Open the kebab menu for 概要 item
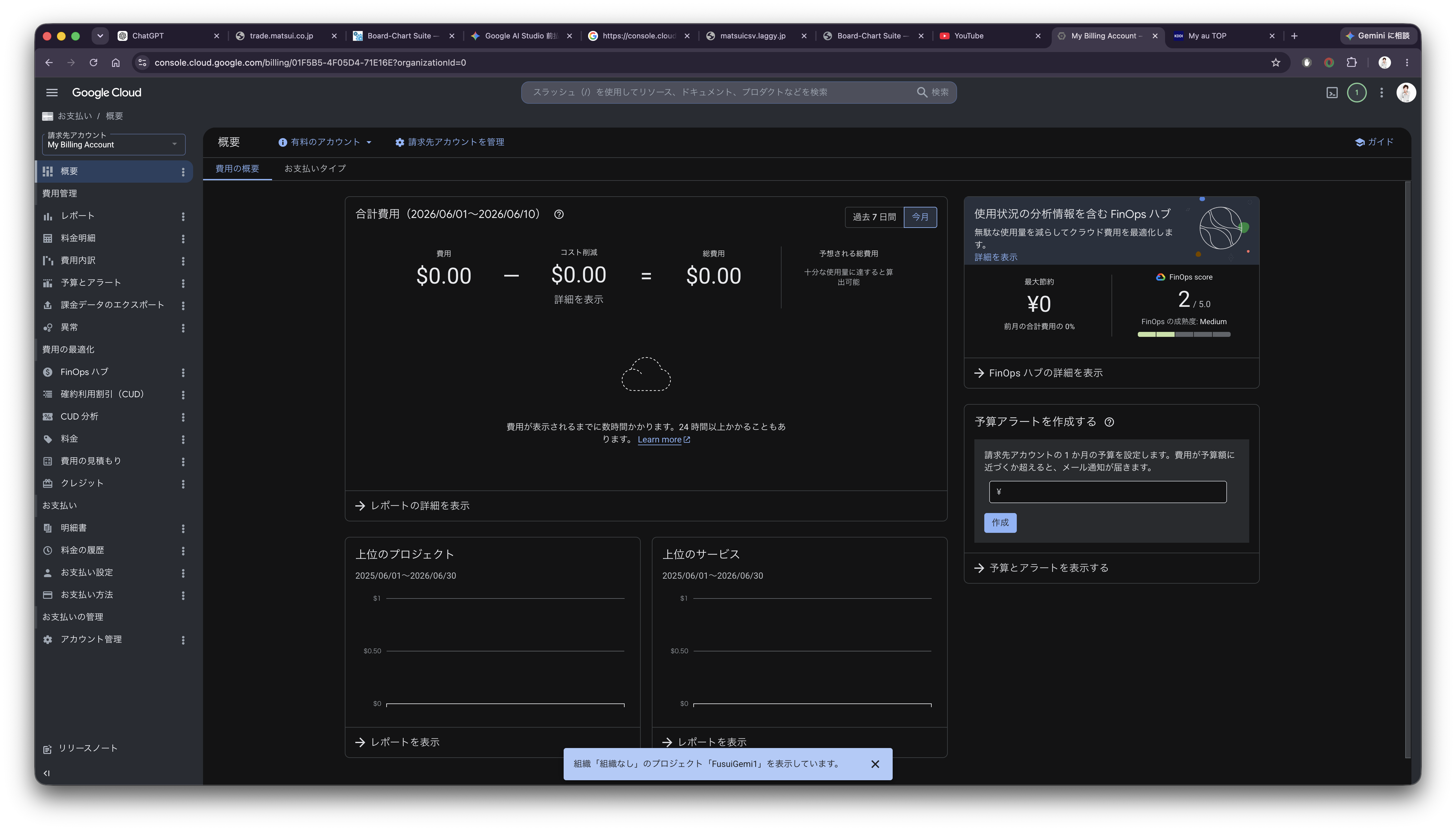This screenshot has height=831, width=1456. [x=183, y=172]
